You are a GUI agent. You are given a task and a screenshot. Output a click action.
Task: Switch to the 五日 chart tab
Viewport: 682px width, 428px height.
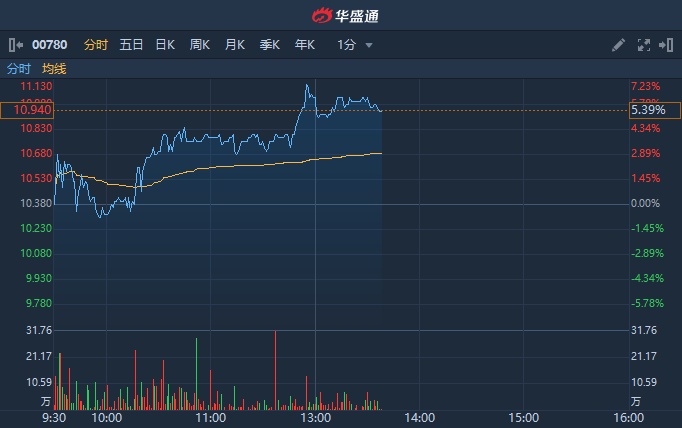tap(131, 45)
